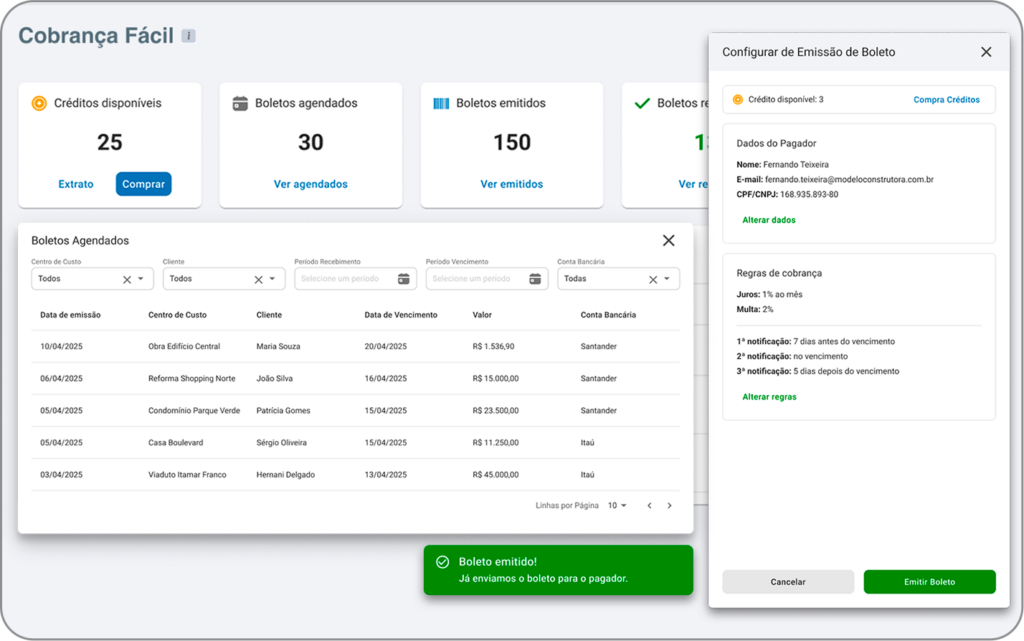
Task: Open the Ver agendados link
Action: coord(311,184)
